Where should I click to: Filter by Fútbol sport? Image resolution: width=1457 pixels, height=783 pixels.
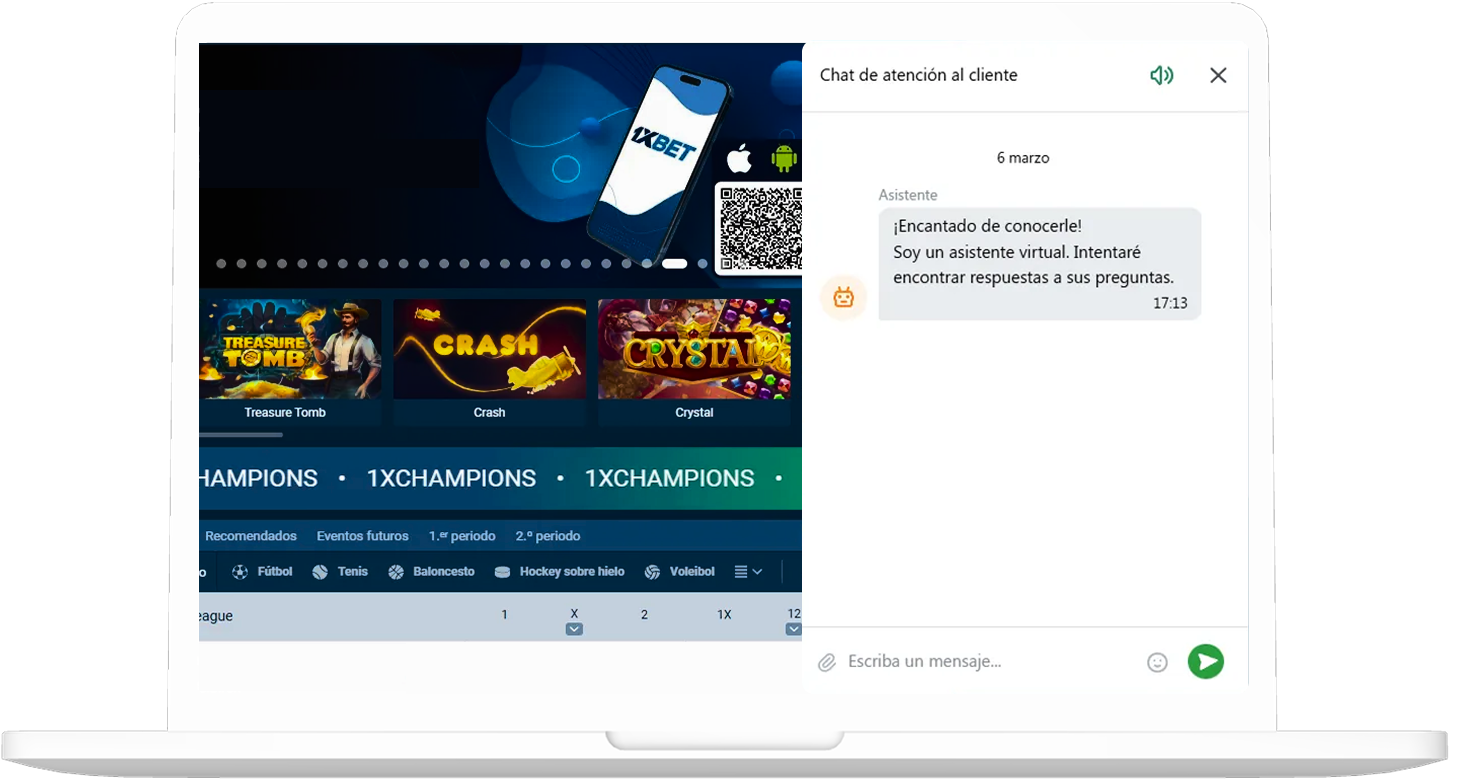(262, 572)
